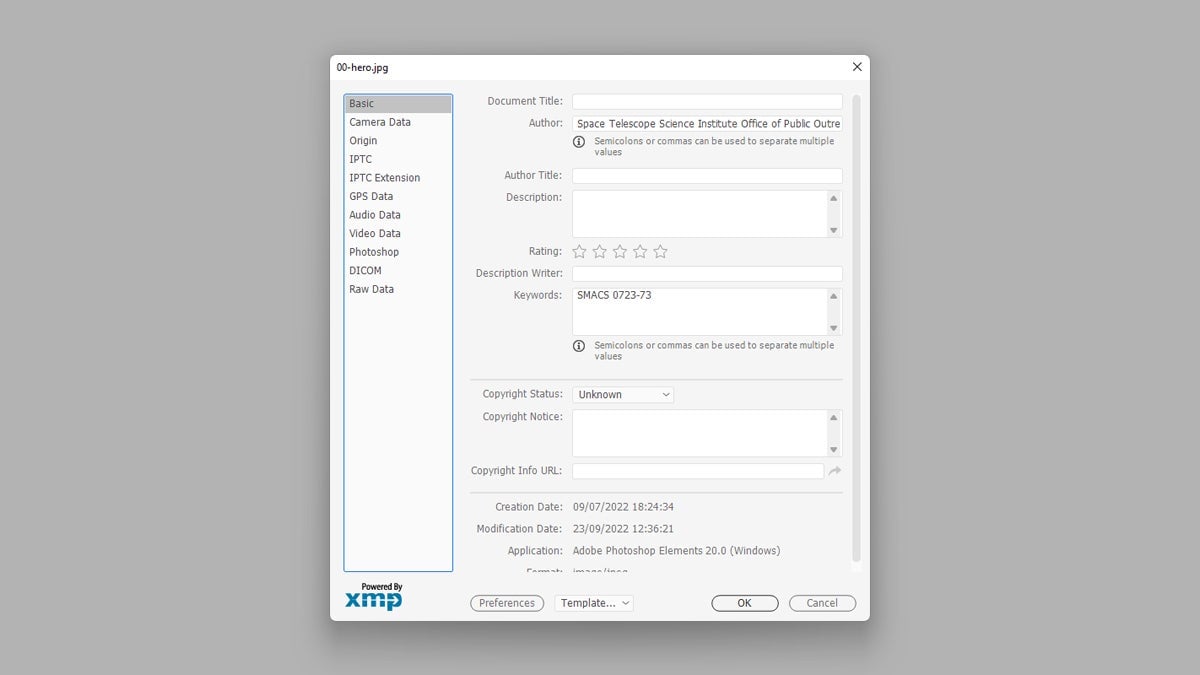Viewport: 1200px width, 675px height.
Task: Open the Template dropdown
Action: (593, 603)
